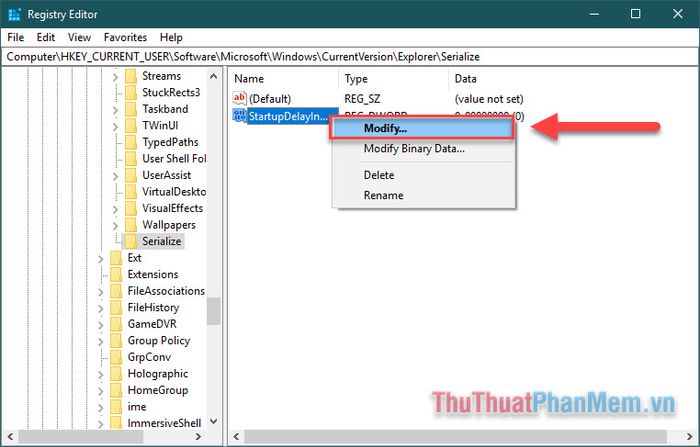Expand the GameDVR key
Viewport: 700px width, 447px height.
(100, 325)
